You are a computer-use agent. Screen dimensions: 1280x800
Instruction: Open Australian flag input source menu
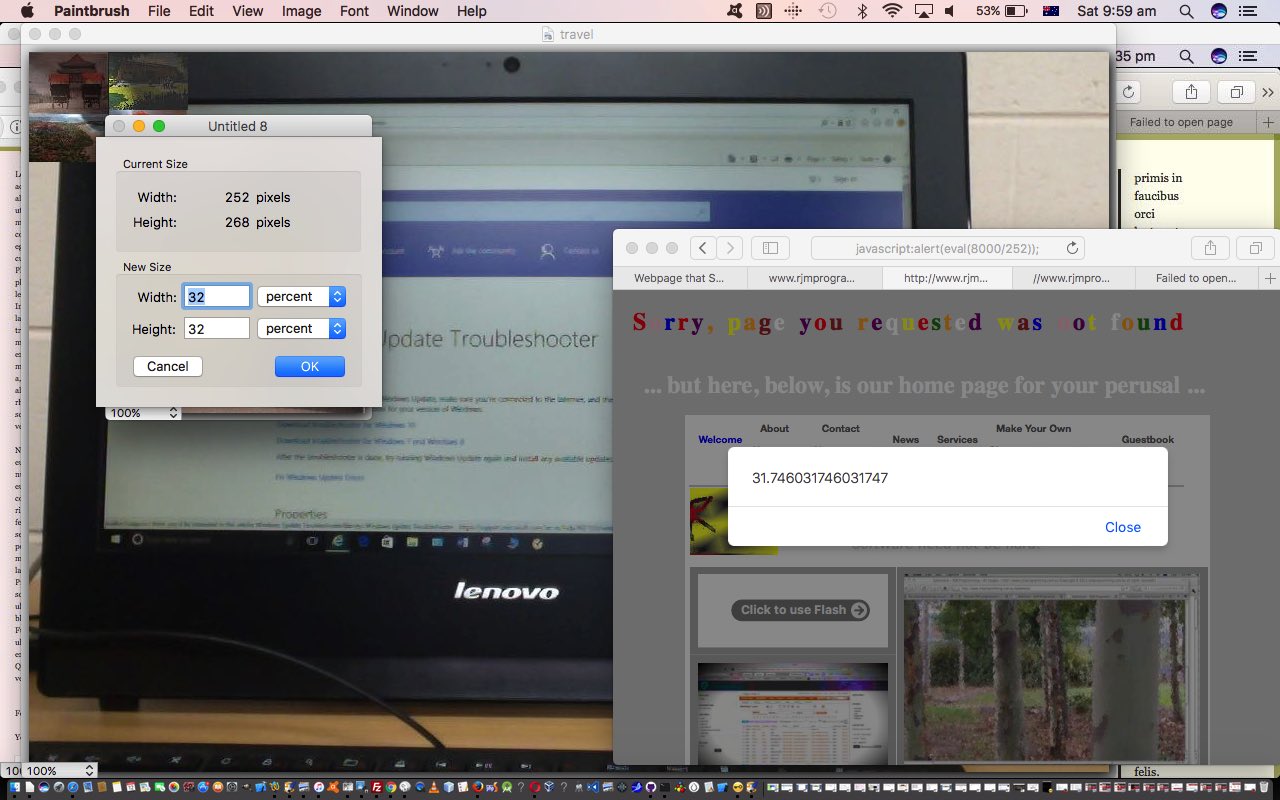pos(1051,11)
